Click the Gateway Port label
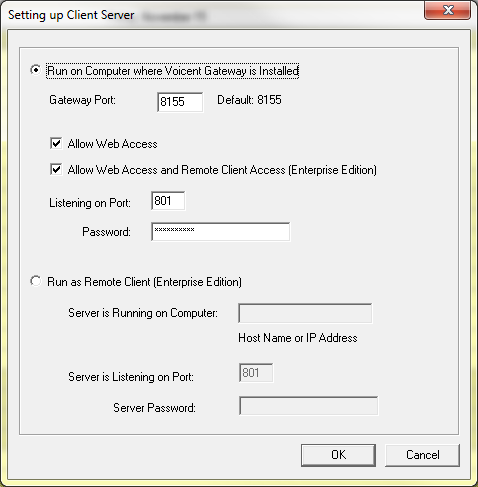478x487 pixels. [82, 100]
